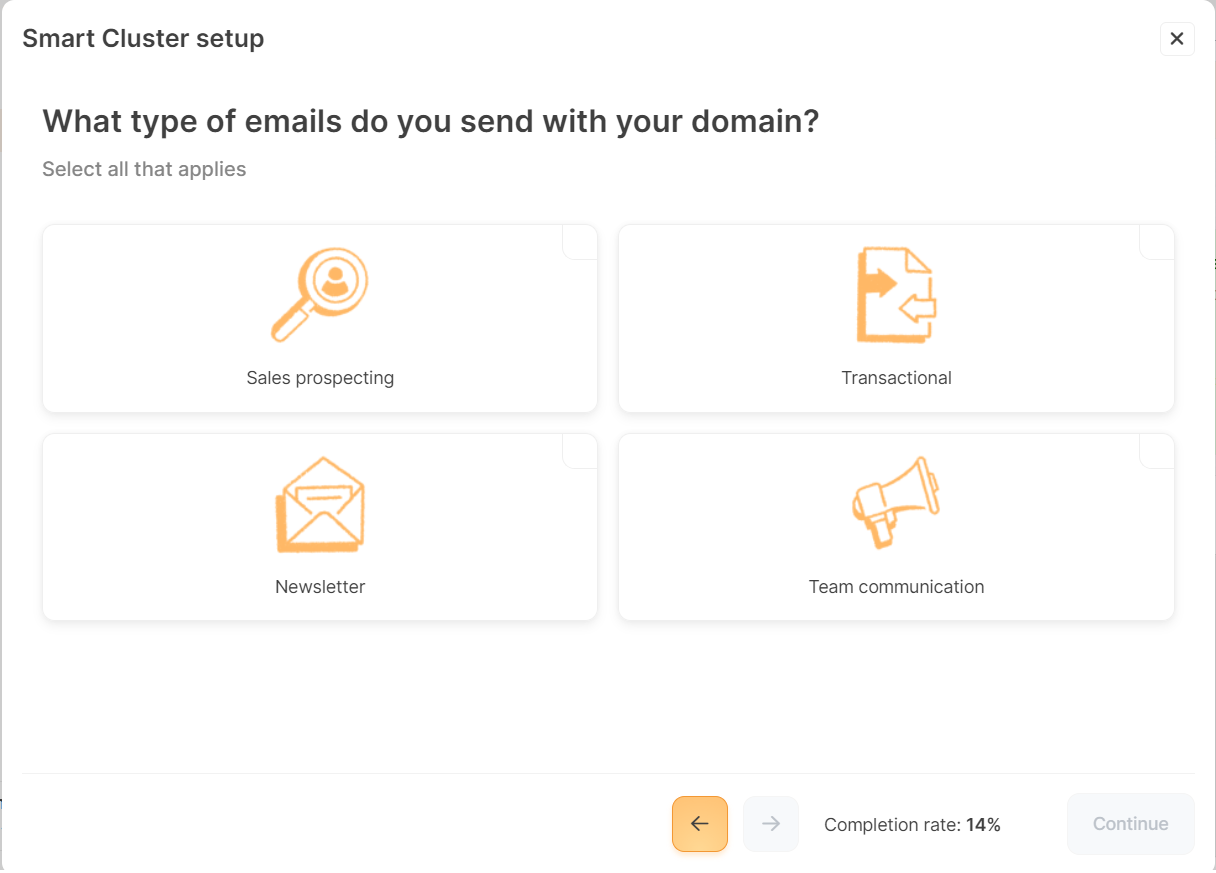Tick the Sales prospecting corner checkbox
1216x873 pixels.
click(581, 241)
